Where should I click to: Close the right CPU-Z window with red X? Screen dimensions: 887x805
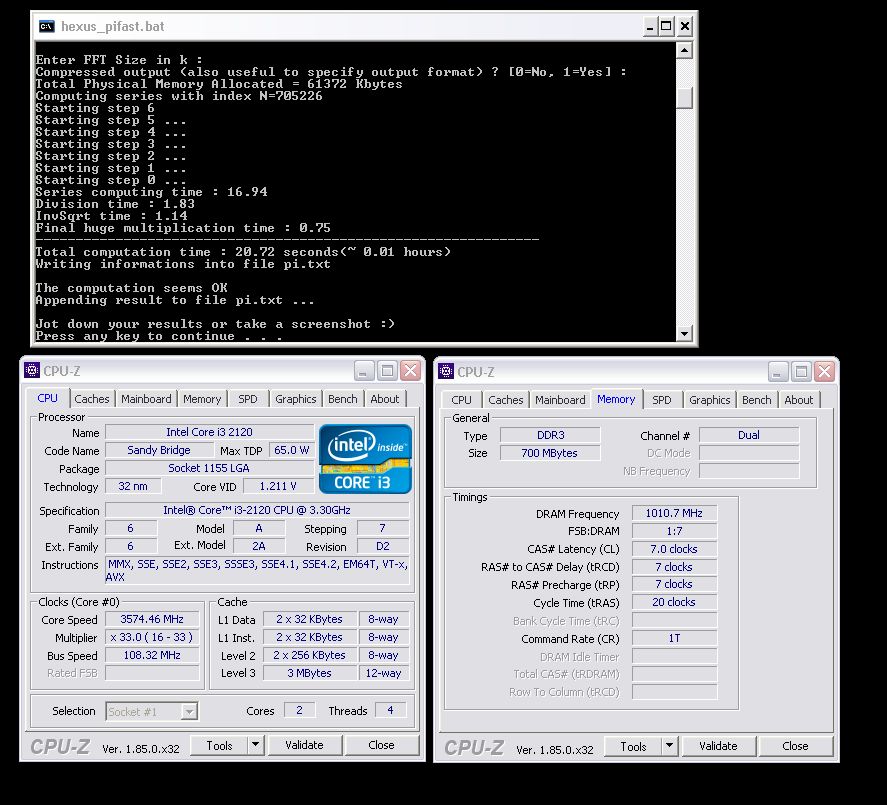tap(825, 372)
